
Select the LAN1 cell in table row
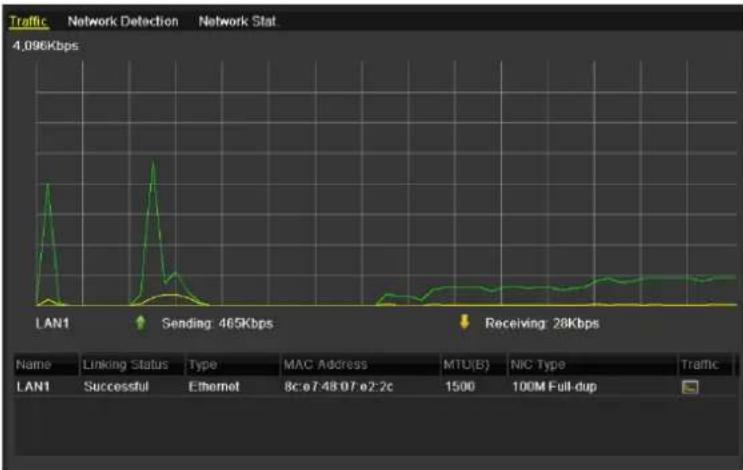point(33,387)
